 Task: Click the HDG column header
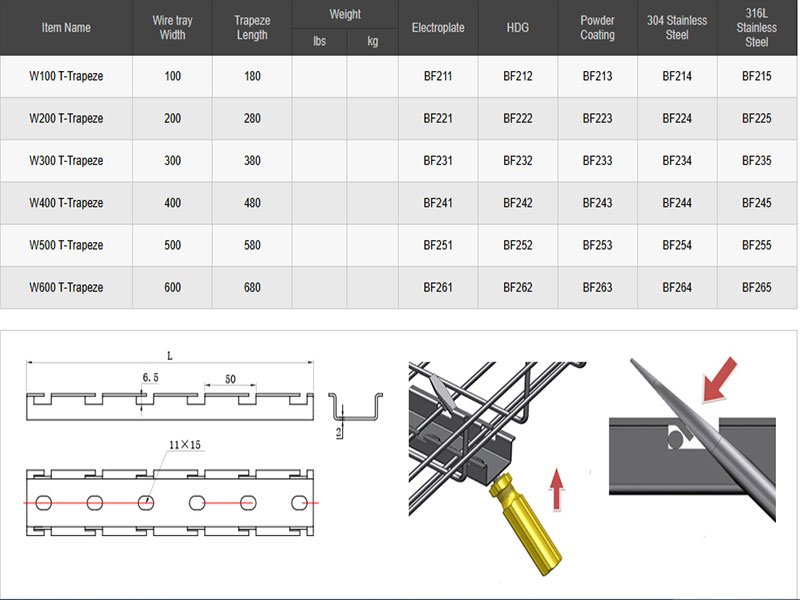pyautogui.click(x=518, y=28)
